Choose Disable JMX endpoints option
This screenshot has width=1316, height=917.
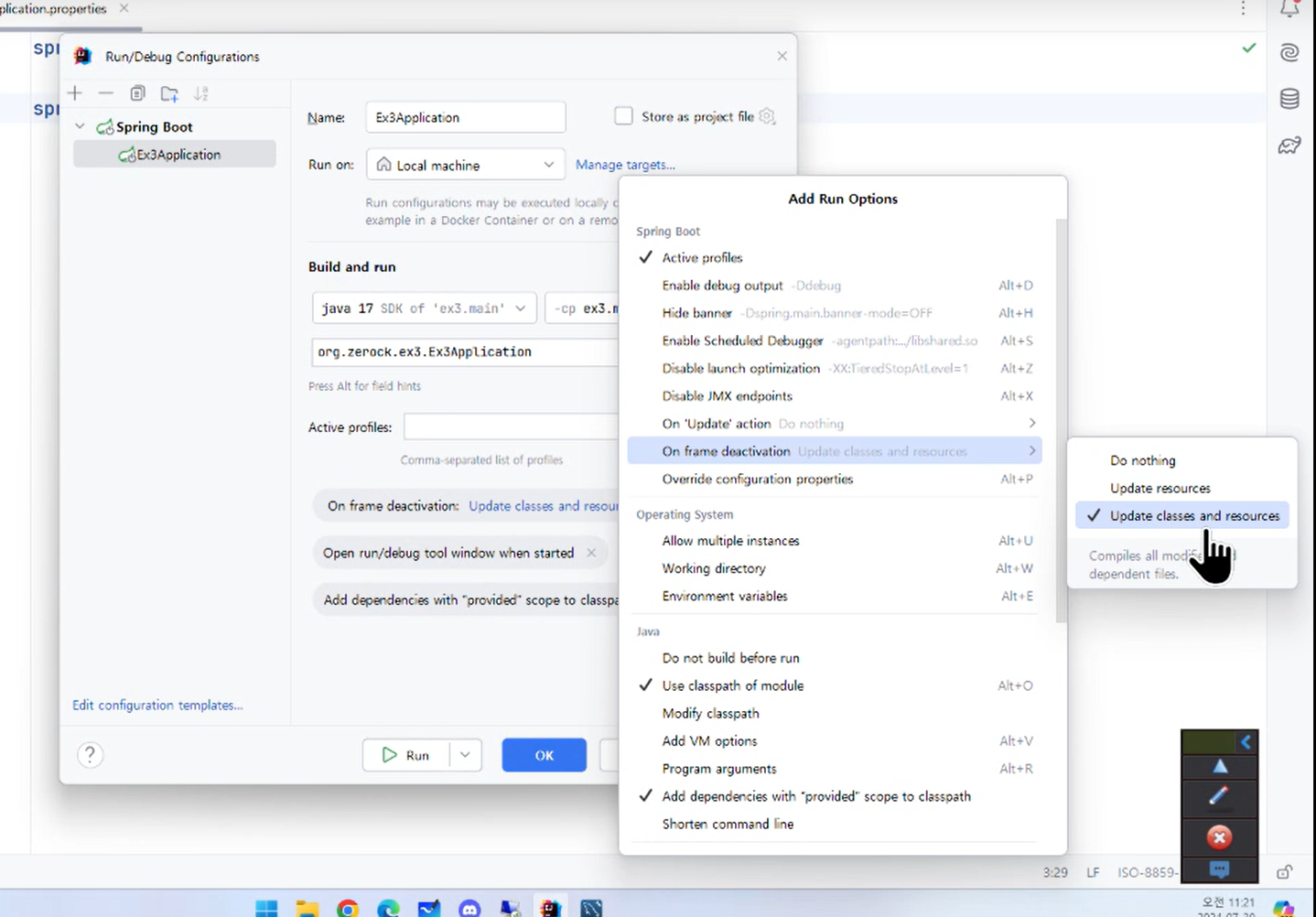(835, 396)
